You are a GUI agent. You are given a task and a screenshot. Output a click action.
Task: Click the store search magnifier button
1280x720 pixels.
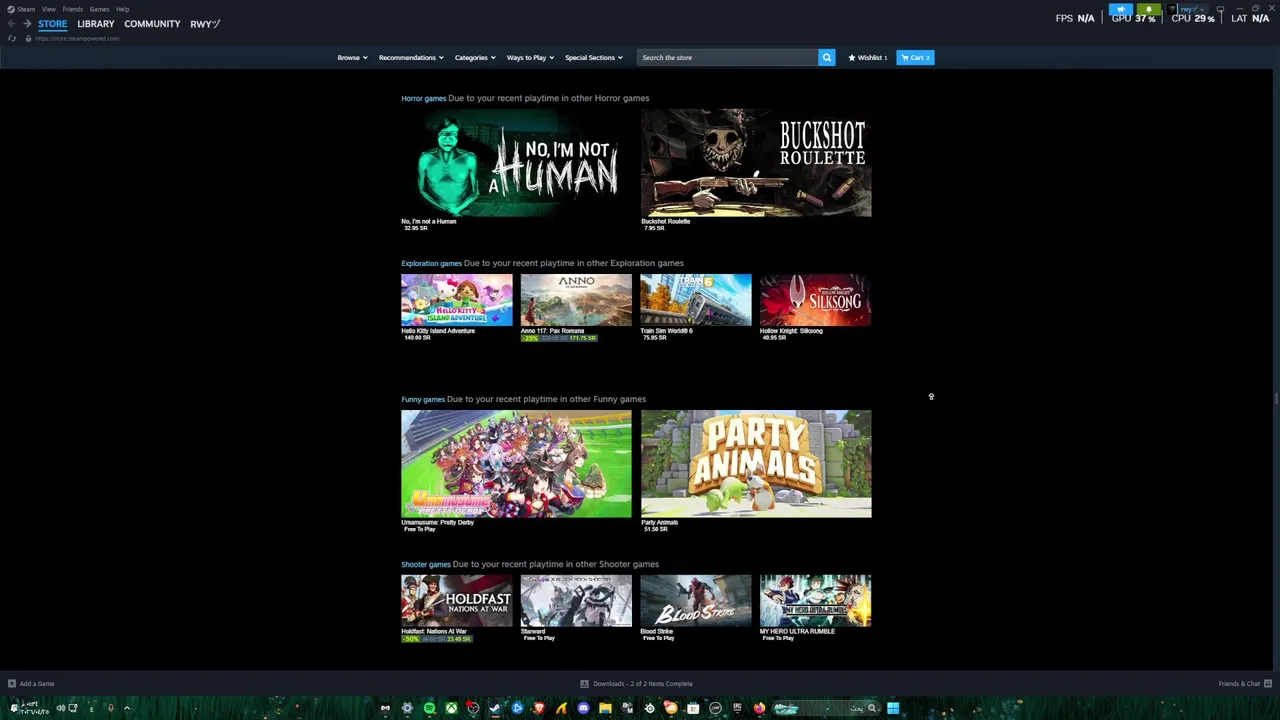coord(827,57)
